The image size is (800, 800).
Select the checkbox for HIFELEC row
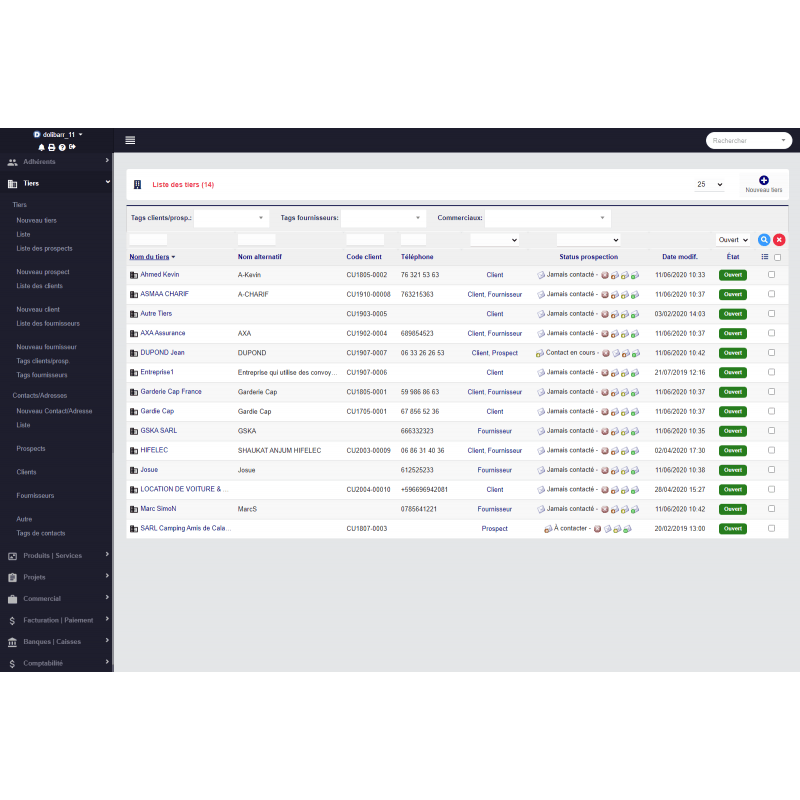[x=771, y=450]
